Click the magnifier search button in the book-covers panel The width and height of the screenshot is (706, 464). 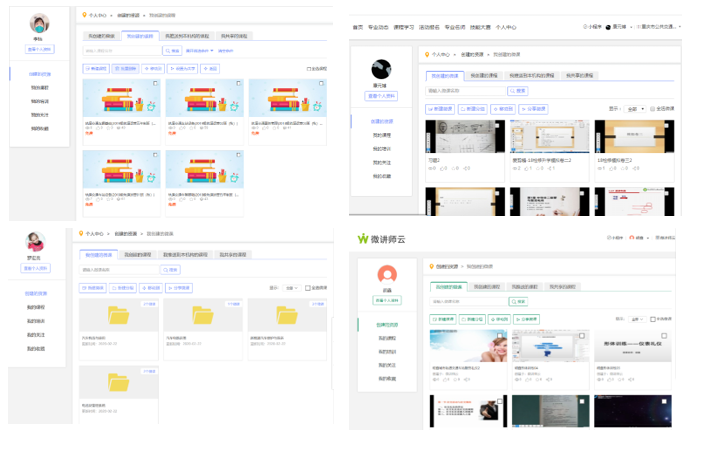point(172,51)
